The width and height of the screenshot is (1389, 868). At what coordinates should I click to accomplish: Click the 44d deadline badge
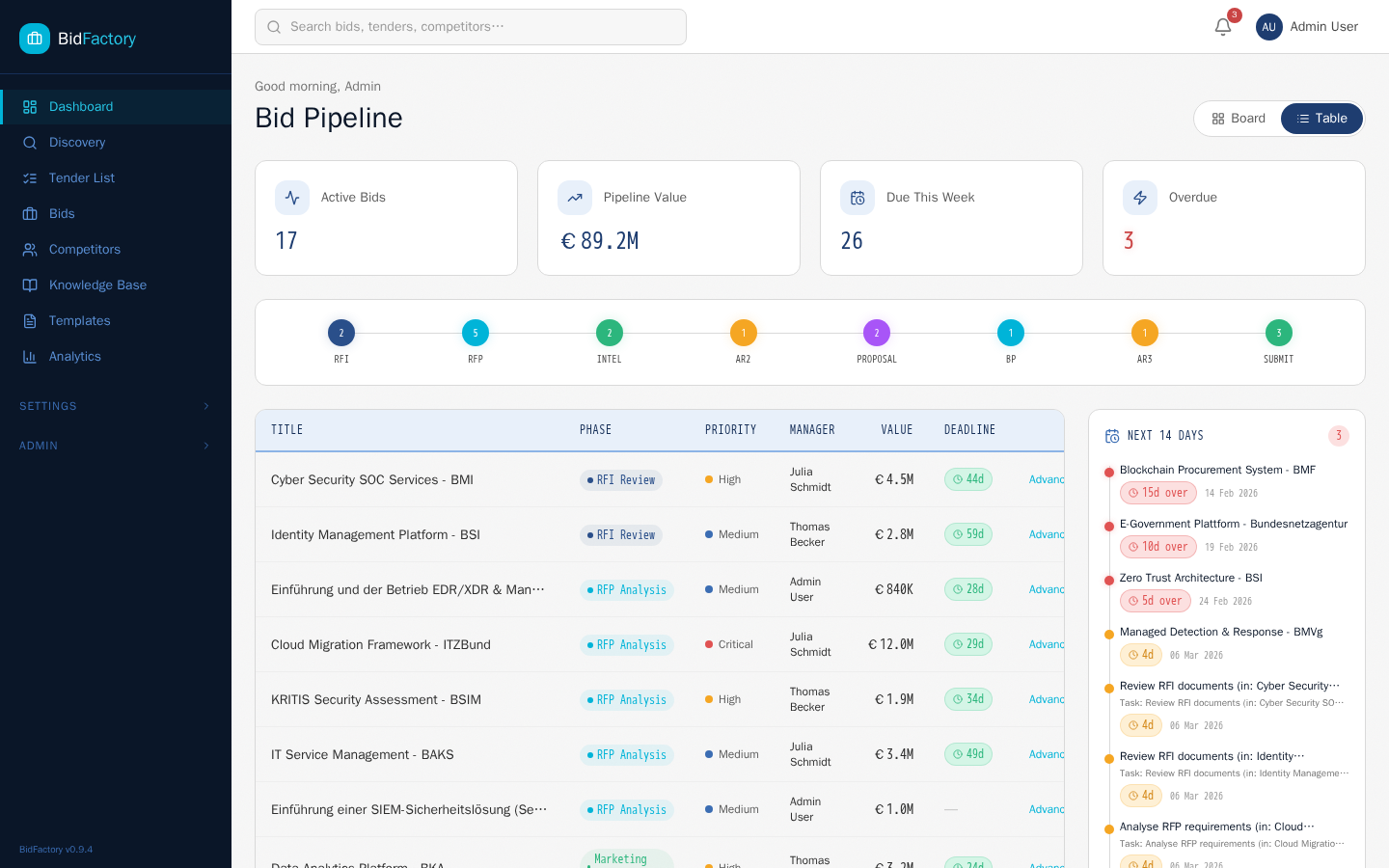pyautogui.click(x=968, y=479)
